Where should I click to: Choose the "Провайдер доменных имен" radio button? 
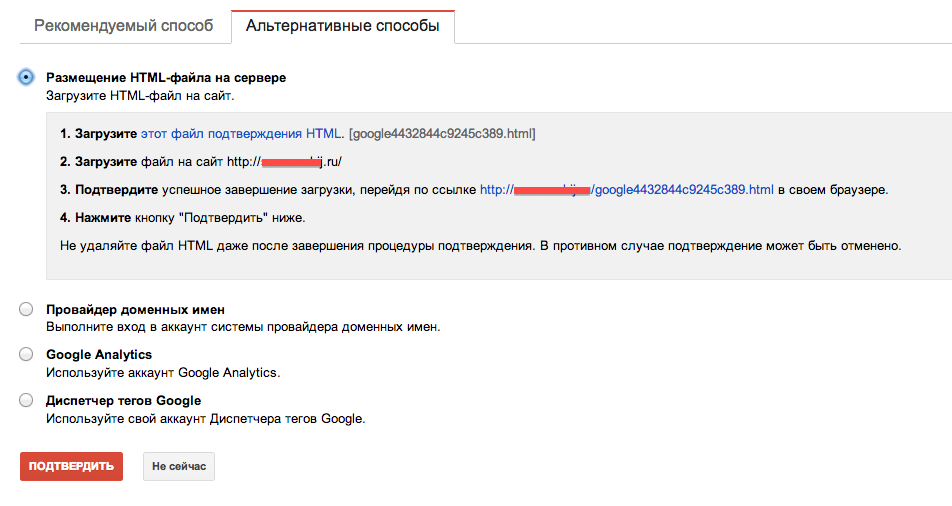pos(26,310)
